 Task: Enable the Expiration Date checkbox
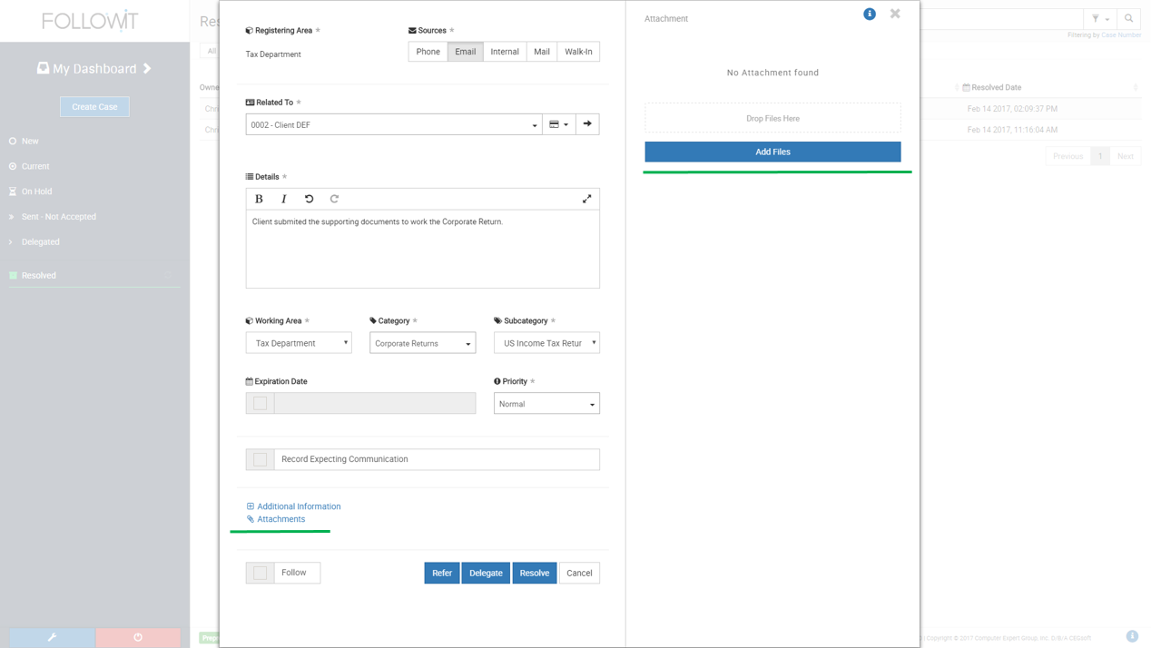click(260, 403)
